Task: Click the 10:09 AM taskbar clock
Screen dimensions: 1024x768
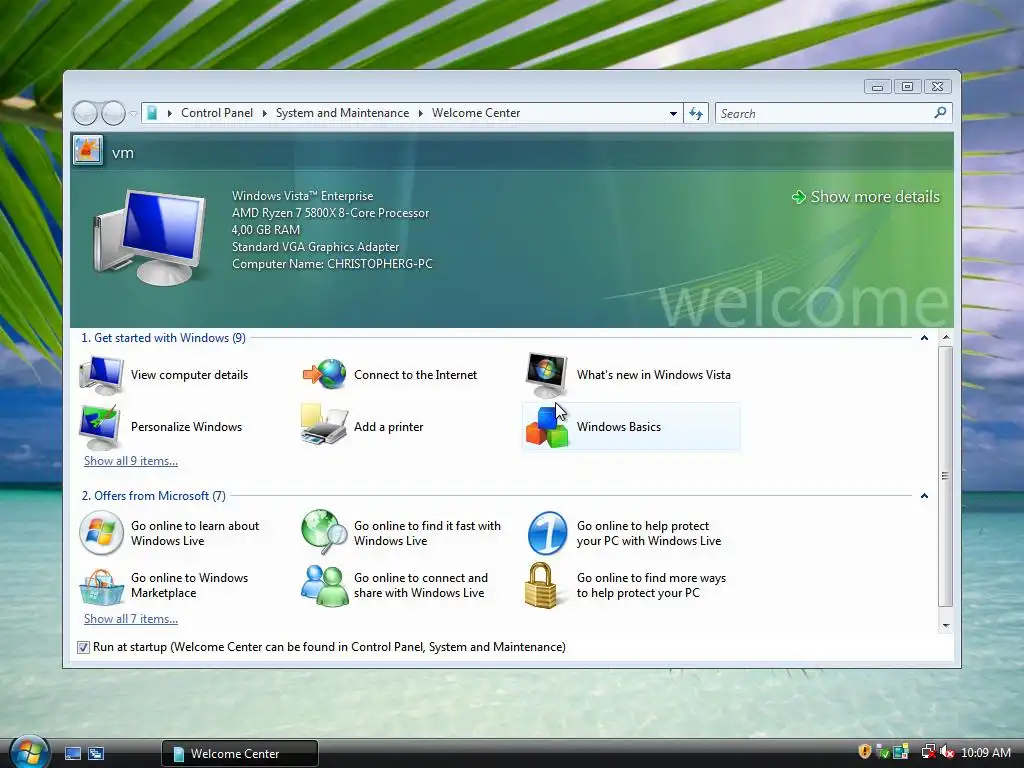Action: click(986, 752)
